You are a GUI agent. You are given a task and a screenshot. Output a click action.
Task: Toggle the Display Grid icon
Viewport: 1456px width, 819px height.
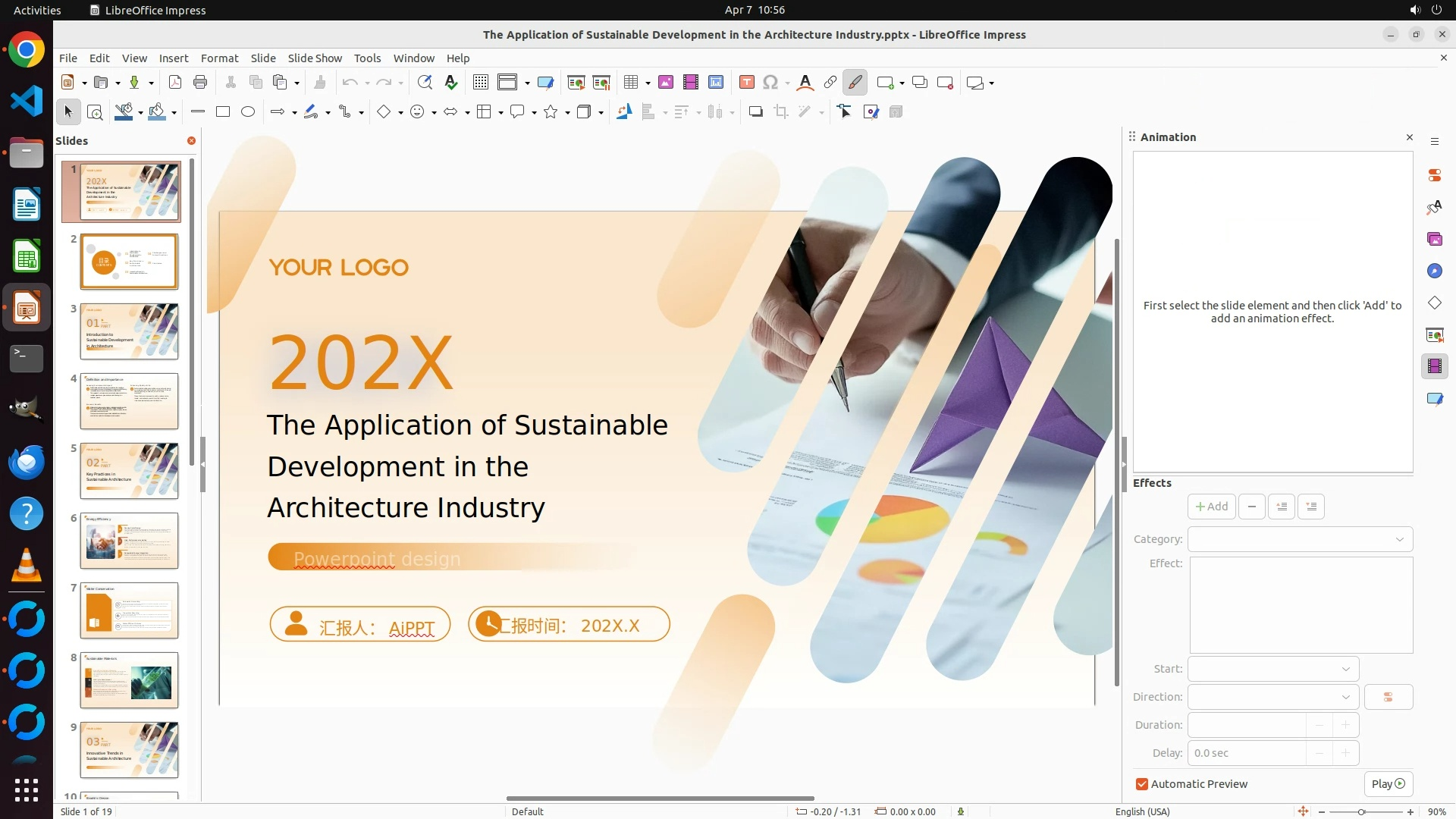pyautogui.click(x=480, y=83)
